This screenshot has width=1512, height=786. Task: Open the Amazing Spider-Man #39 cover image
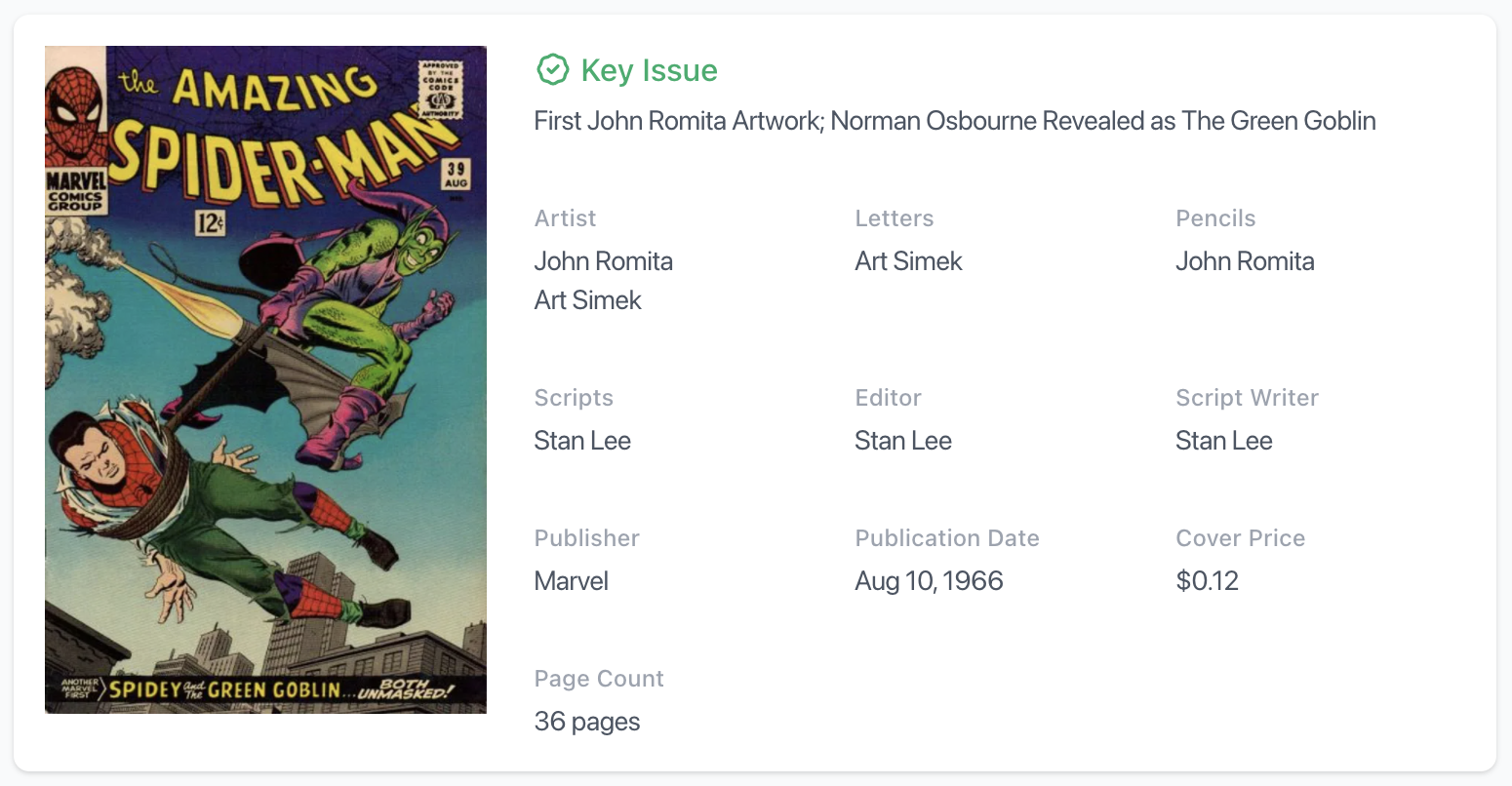pos(265,380)
